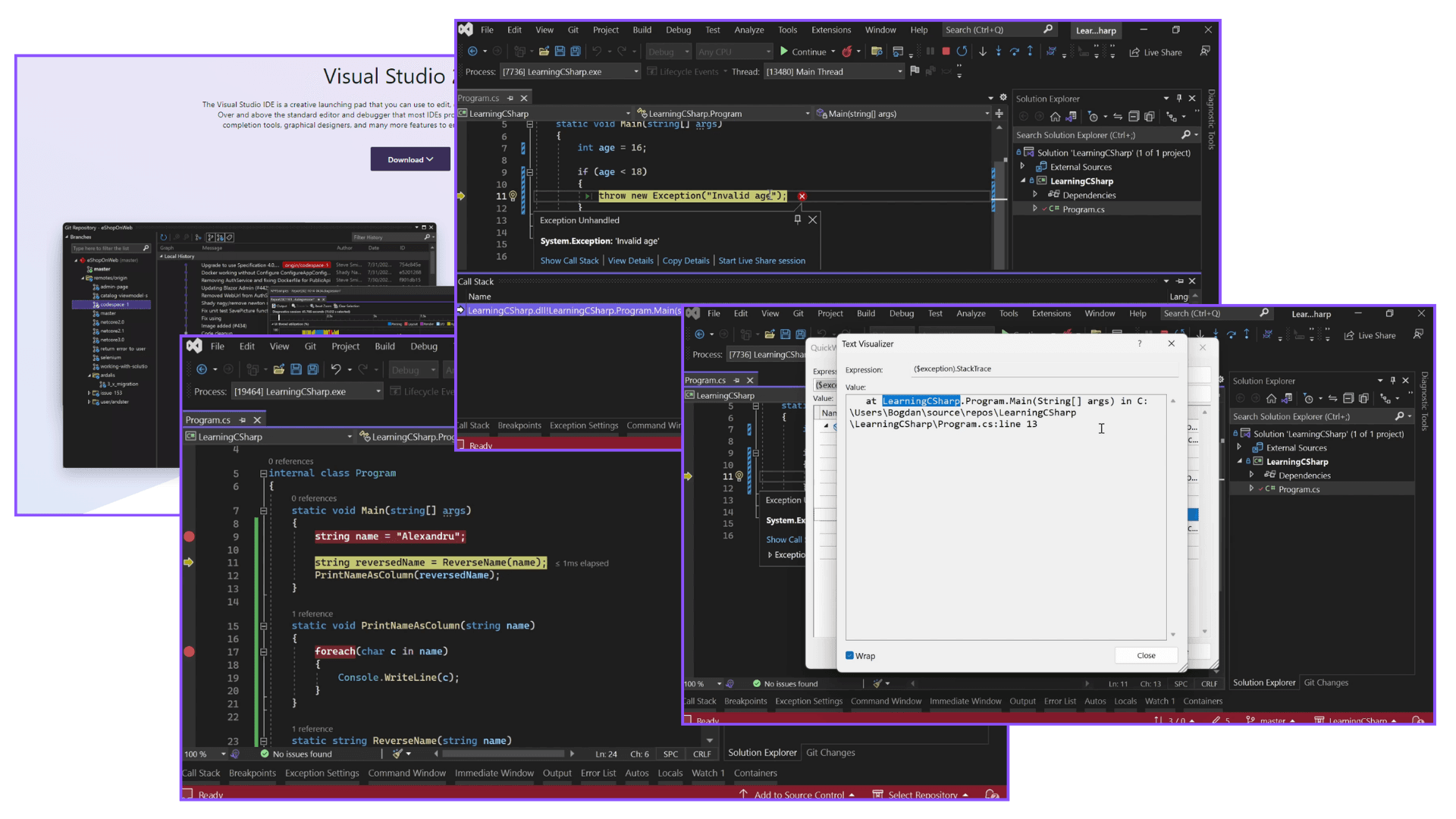
Task: Toggle pin on Program.cs tab in bottom-left window
Action: pyautogui.click(x=243, y=420)
